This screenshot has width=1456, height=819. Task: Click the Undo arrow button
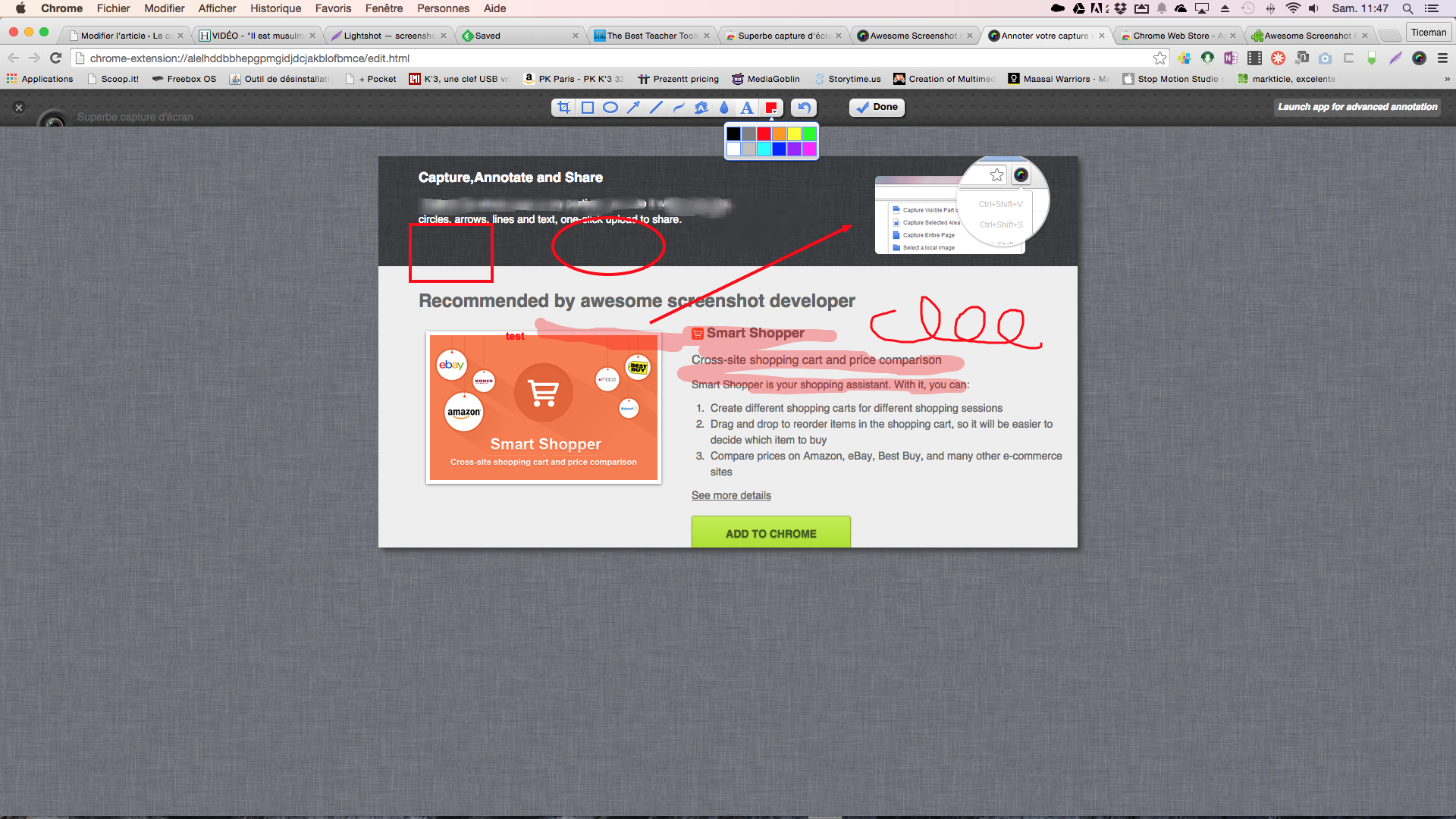point(804,108)
